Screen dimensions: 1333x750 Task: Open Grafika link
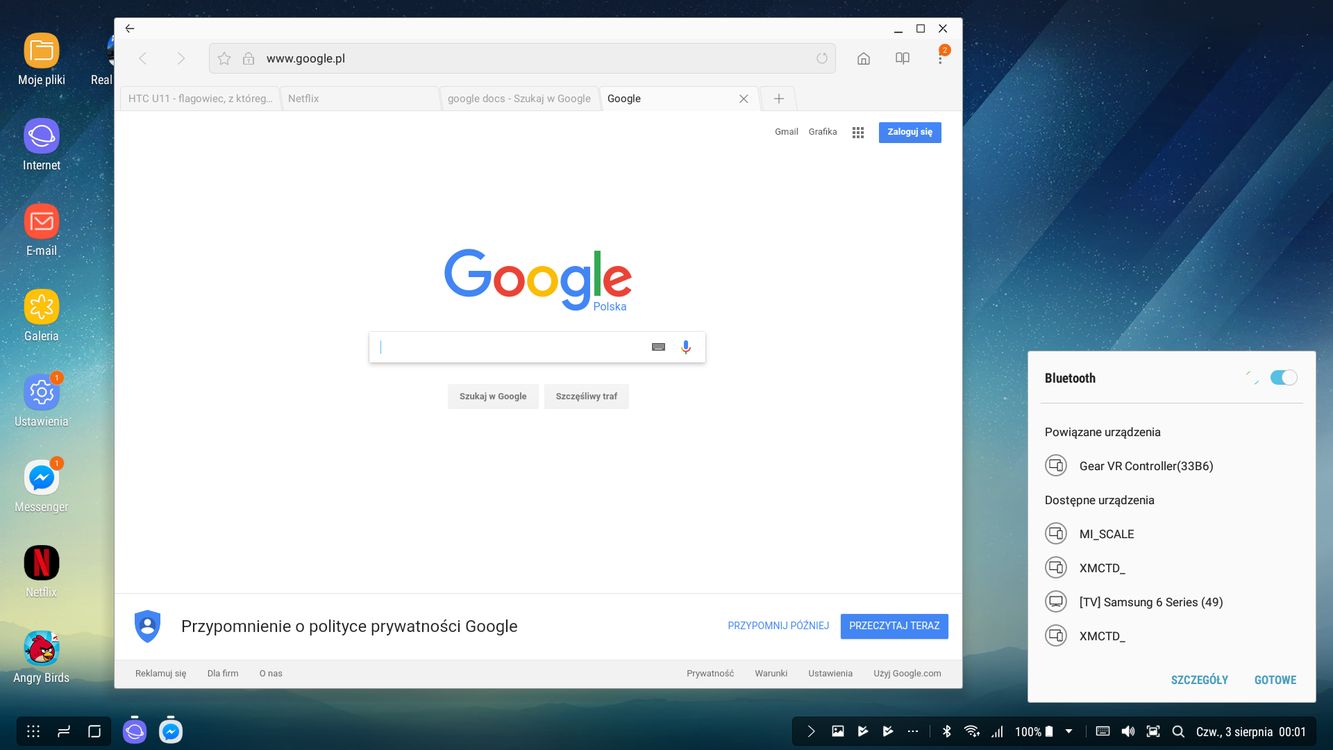(x=823, y=132)
